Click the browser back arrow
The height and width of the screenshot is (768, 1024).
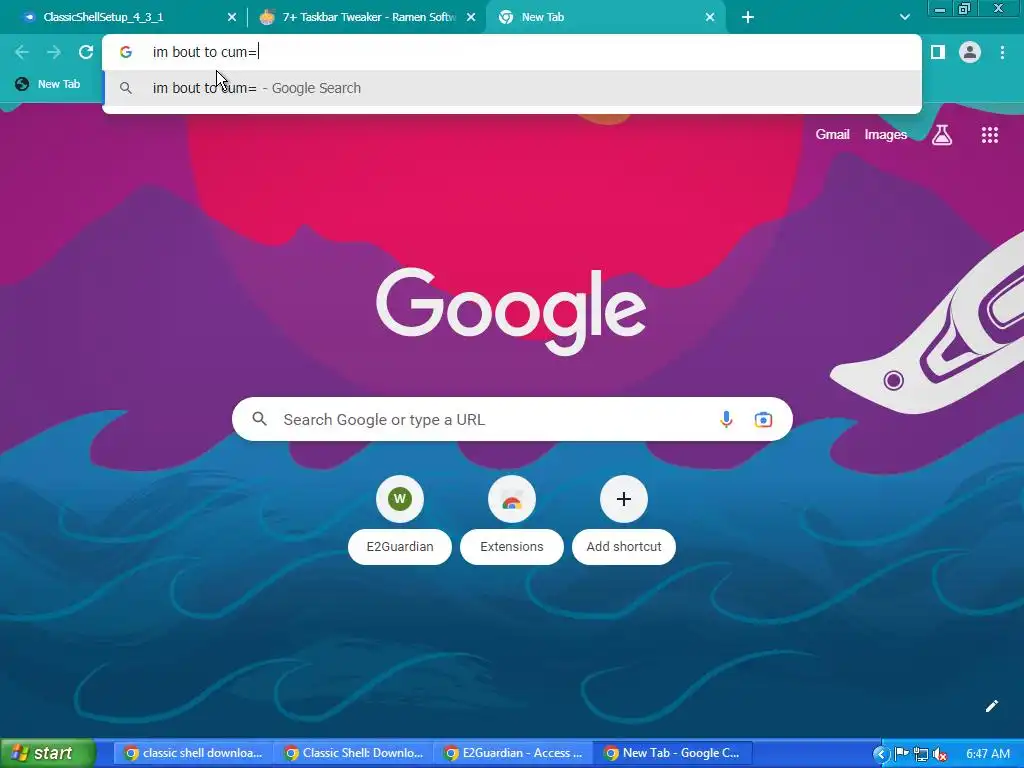pyautogui.click(x=22, y=52)
